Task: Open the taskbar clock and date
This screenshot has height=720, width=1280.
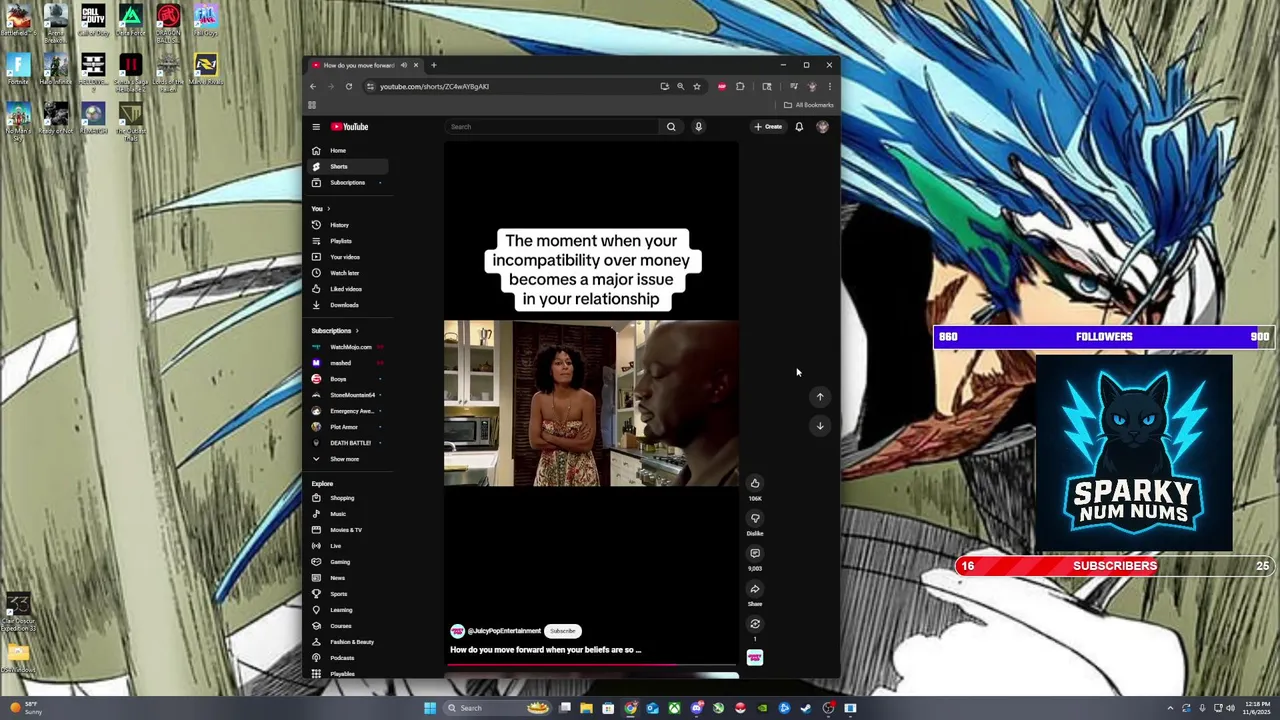Action: [1255, 708]
